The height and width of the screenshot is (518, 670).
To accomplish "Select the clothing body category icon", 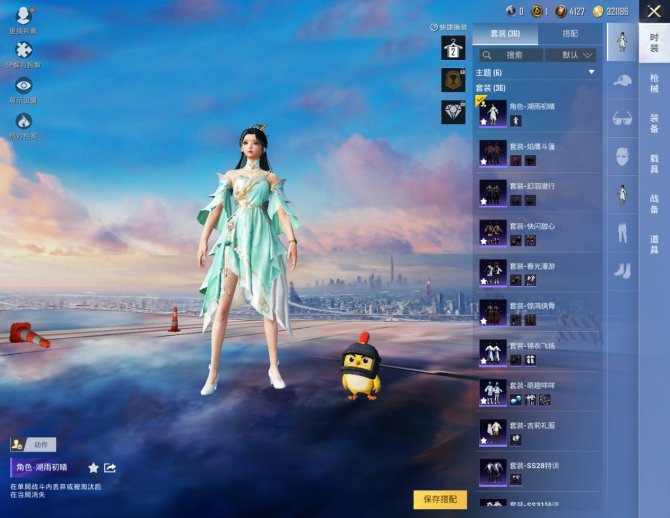I will click(622, 195).
